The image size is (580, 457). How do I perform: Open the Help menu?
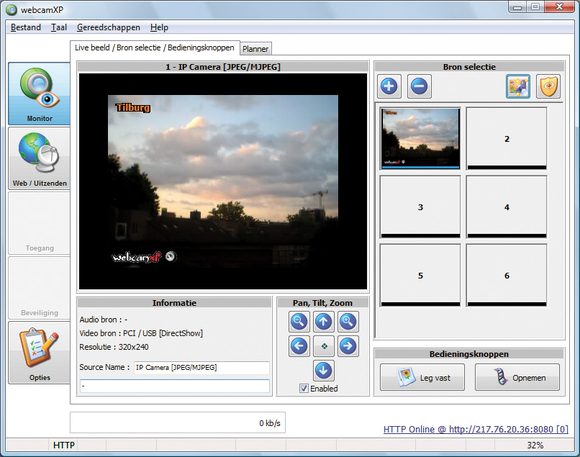[159, 27]
